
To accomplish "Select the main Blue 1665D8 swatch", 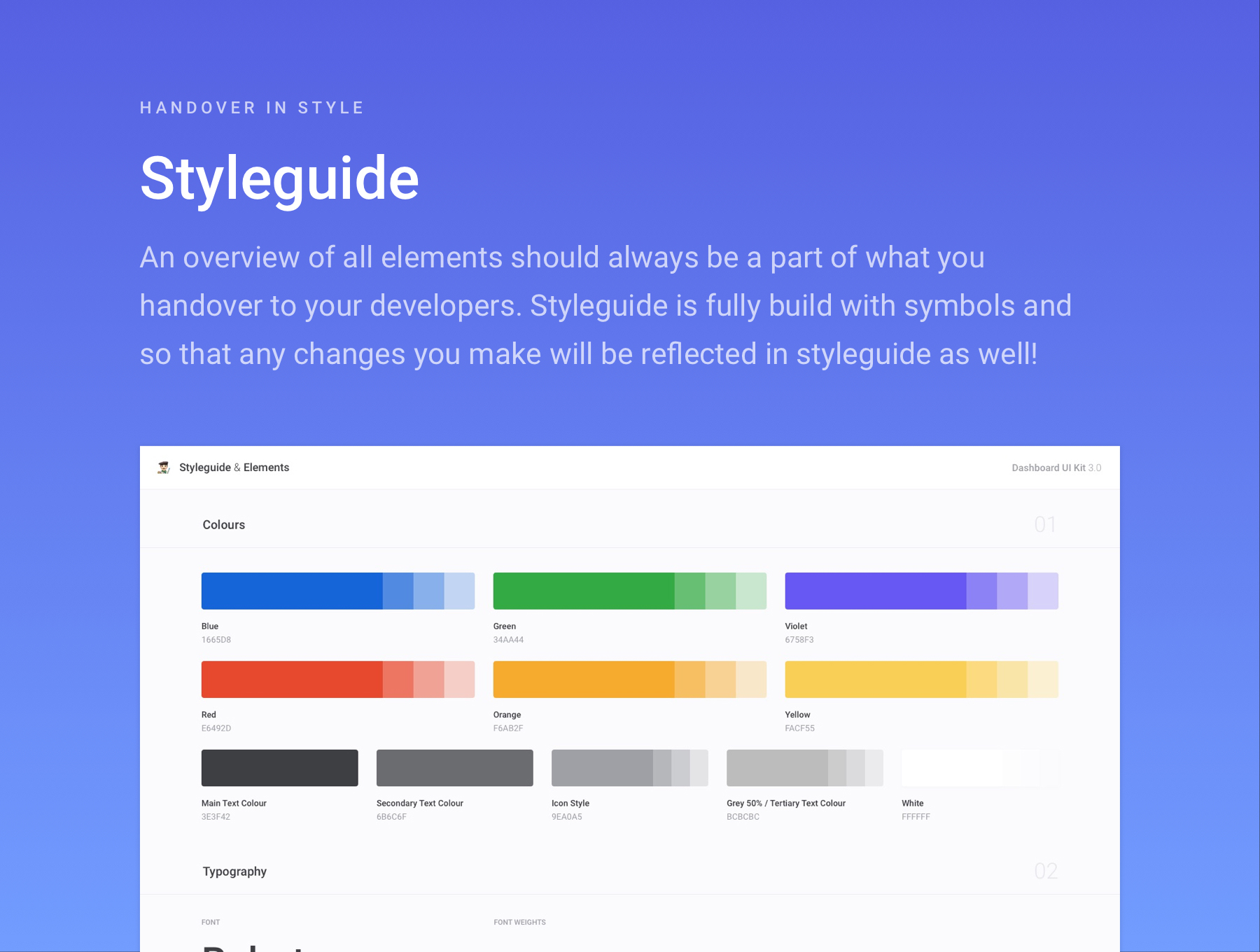I will click(x=292, y=591).
